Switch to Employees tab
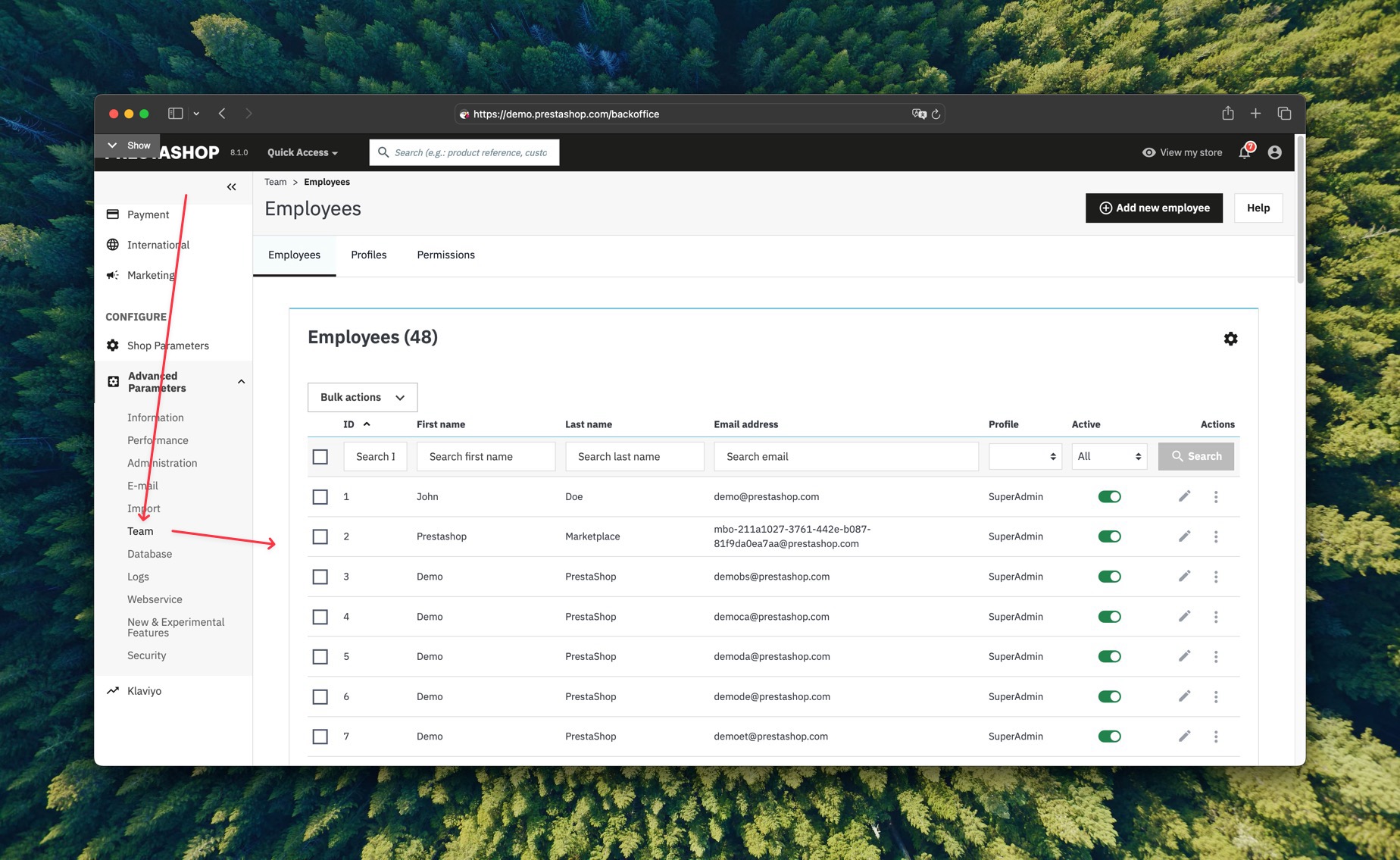 coord(294,255)
